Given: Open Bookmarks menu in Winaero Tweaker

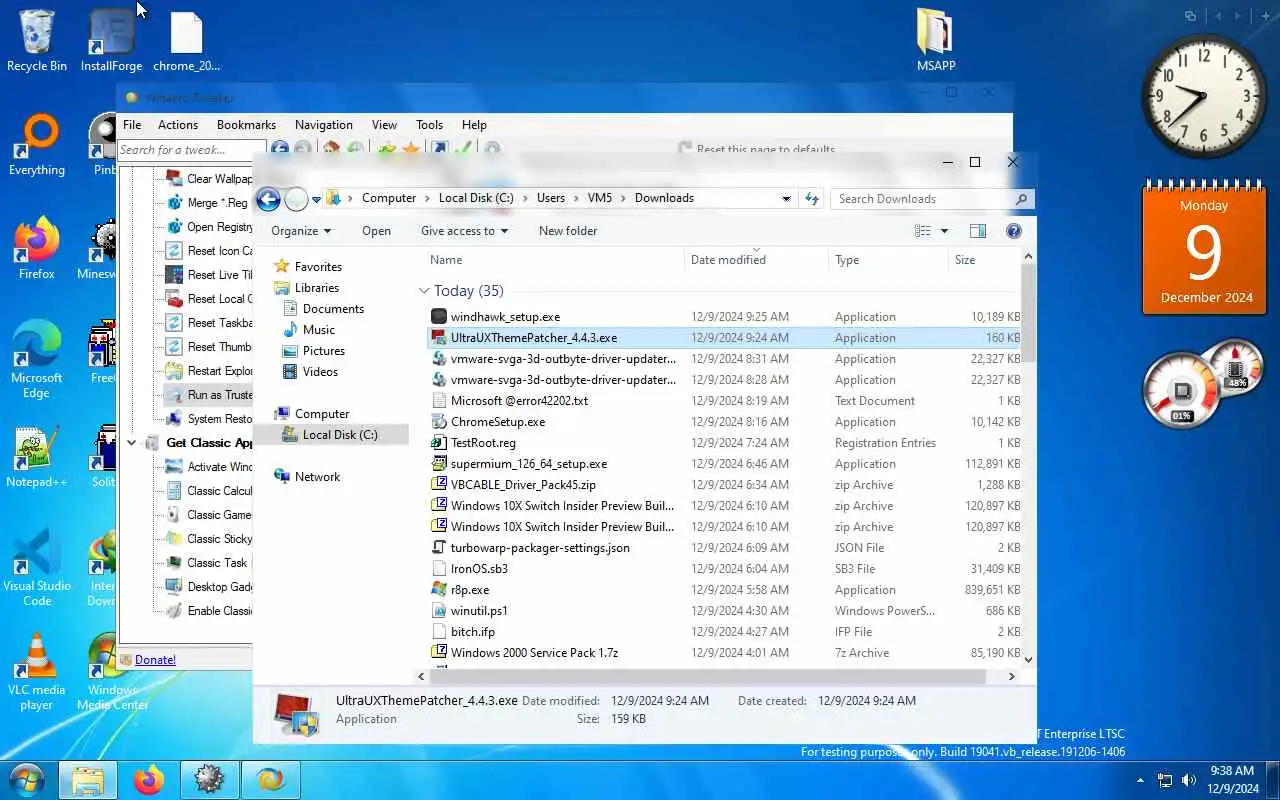Looking at the screenshot, I should (246, 125).
